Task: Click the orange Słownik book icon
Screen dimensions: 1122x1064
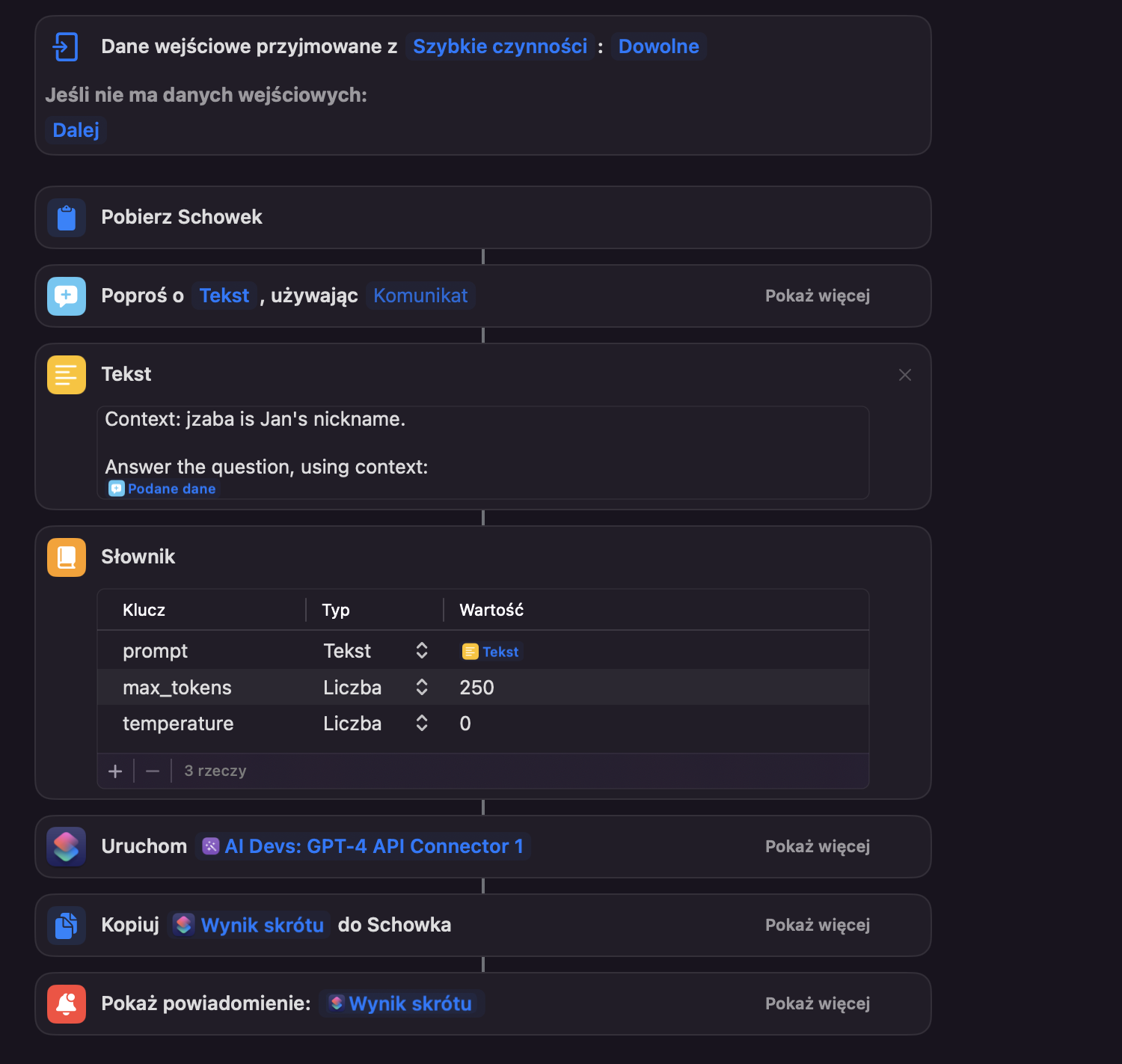Action: (x=67, y=557)
